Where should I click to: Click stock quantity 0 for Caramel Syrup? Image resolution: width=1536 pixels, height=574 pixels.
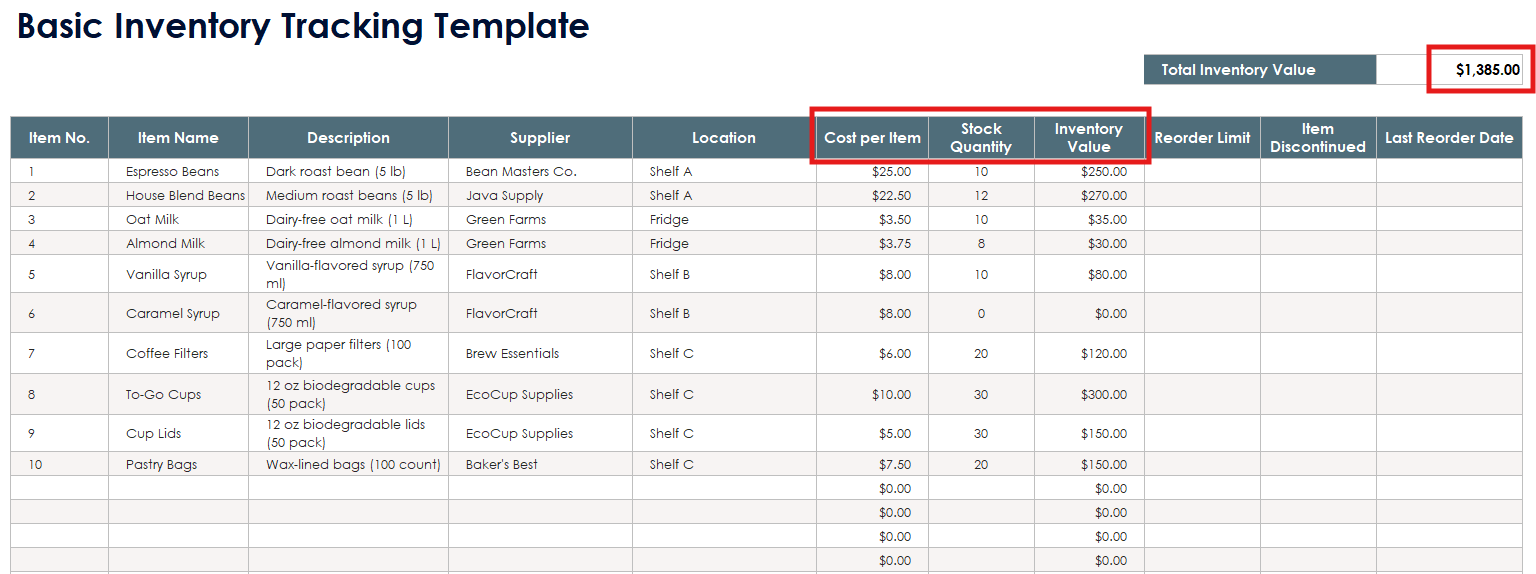(981, 313)
